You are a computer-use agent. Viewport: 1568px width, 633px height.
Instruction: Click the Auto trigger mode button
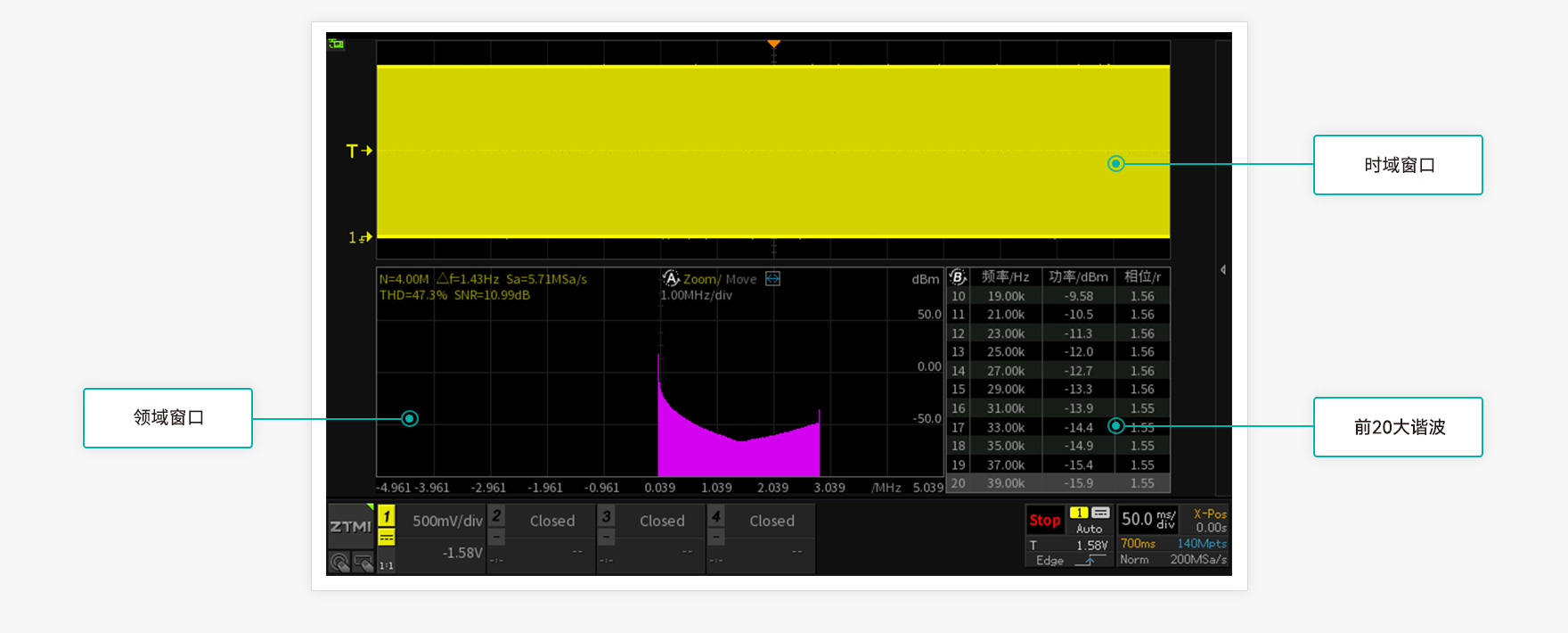(x=1089, y=529)
